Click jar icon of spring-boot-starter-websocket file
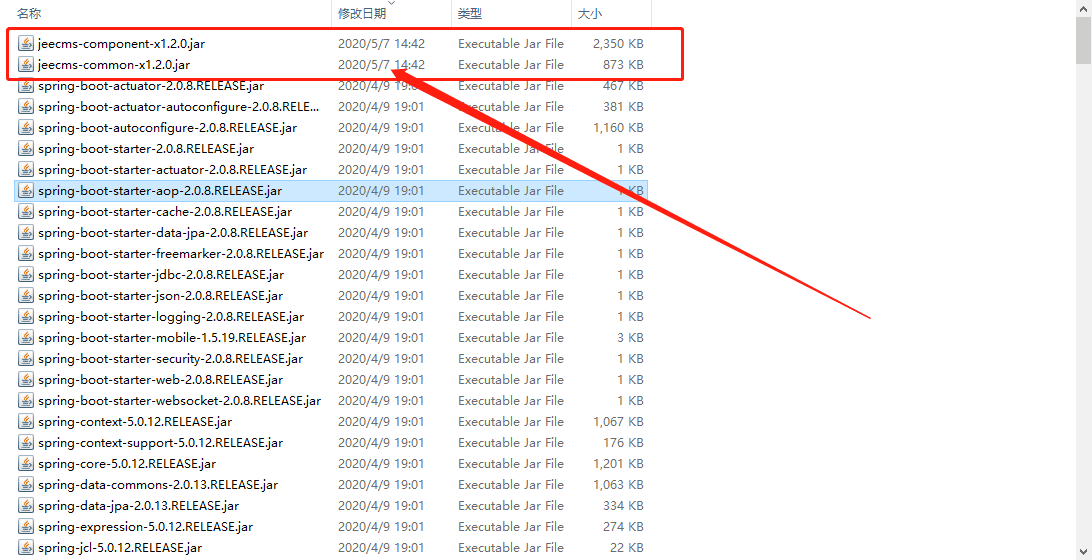The width and height of the screenshot is (1092, 560). click(26, 400)
